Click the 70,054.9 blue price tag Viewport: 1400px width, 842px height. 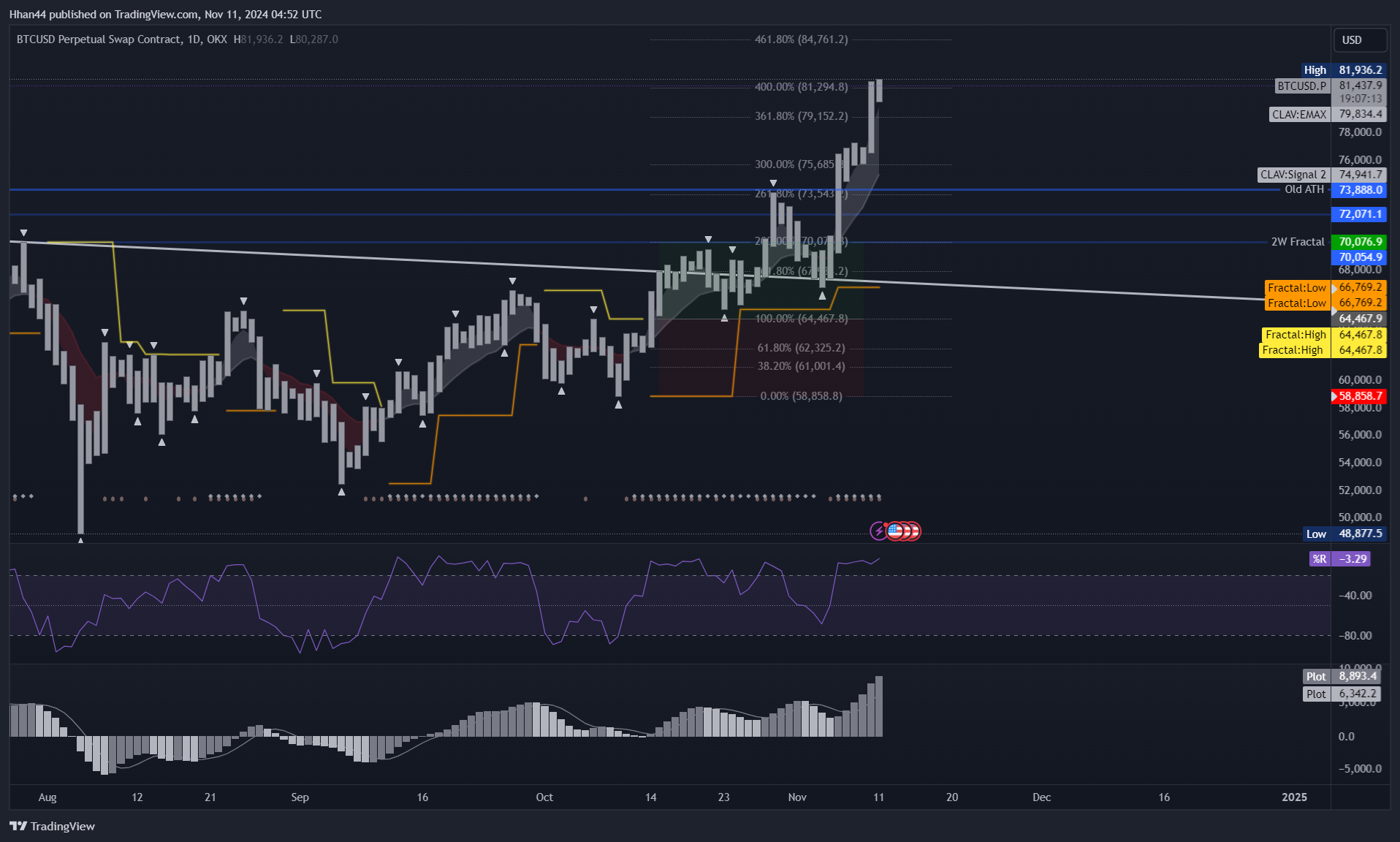pos(1359,257)
